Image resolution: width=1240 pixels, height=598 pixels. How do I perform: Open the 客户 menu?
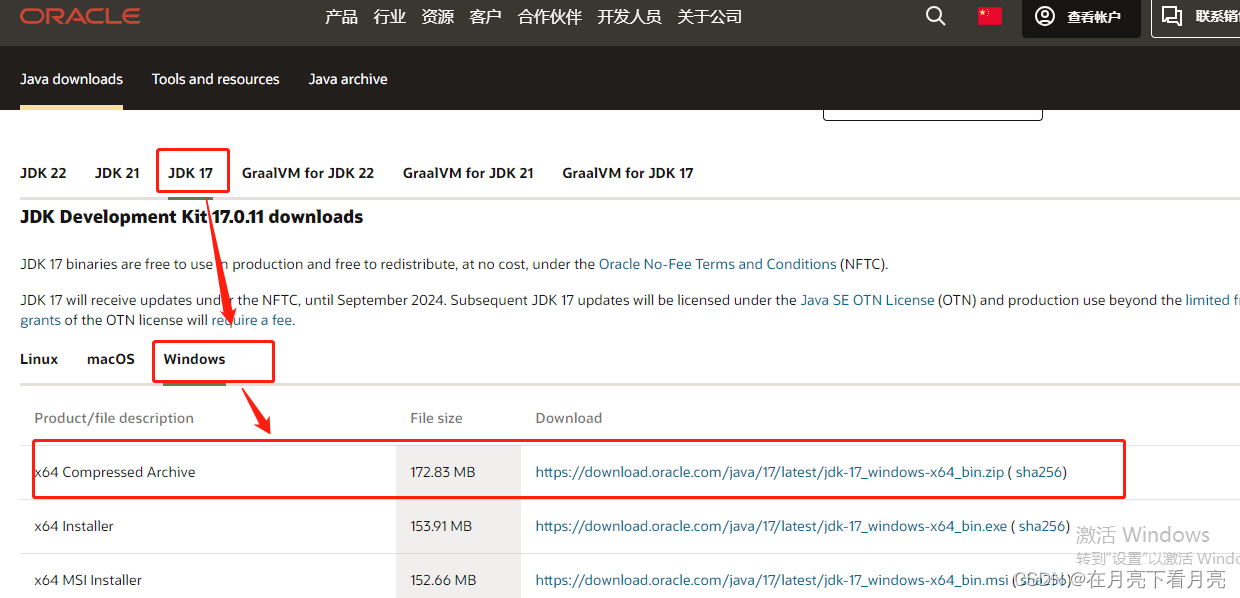click(x=486, y=17)
